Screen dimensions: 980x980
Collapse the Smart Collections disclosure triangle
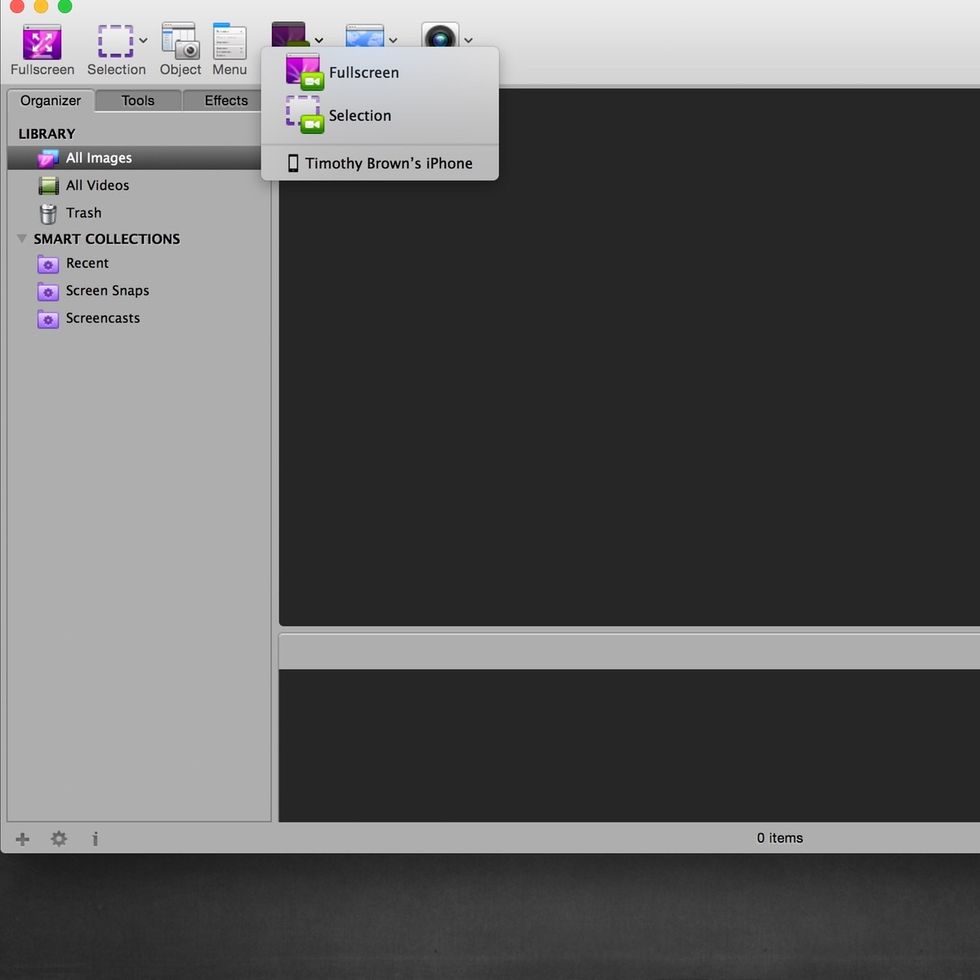tap(22, 239)
